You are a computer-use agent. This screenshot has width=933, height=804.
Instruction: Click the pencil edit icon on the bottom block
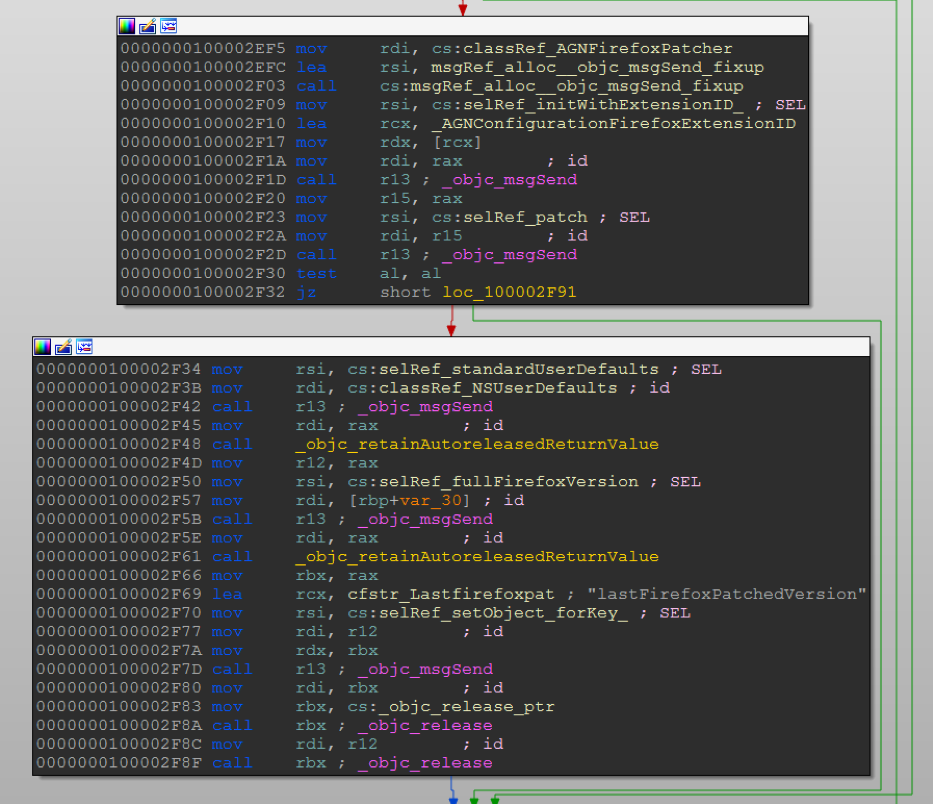(x=63, y=347)
